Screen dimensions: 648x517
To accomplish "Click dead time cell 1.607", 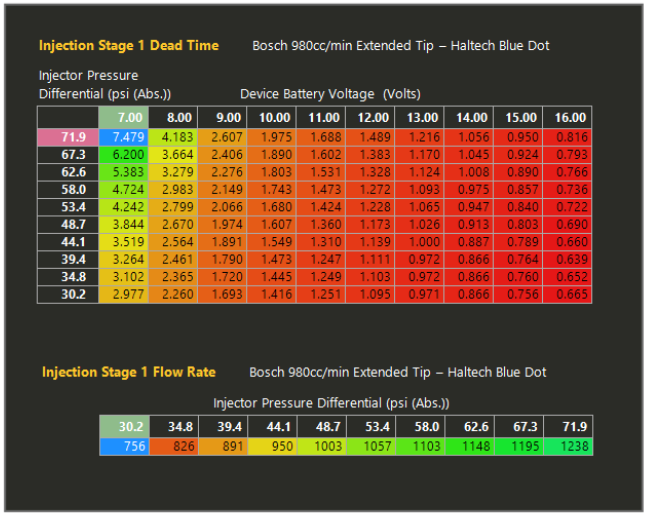I will 272,225.
